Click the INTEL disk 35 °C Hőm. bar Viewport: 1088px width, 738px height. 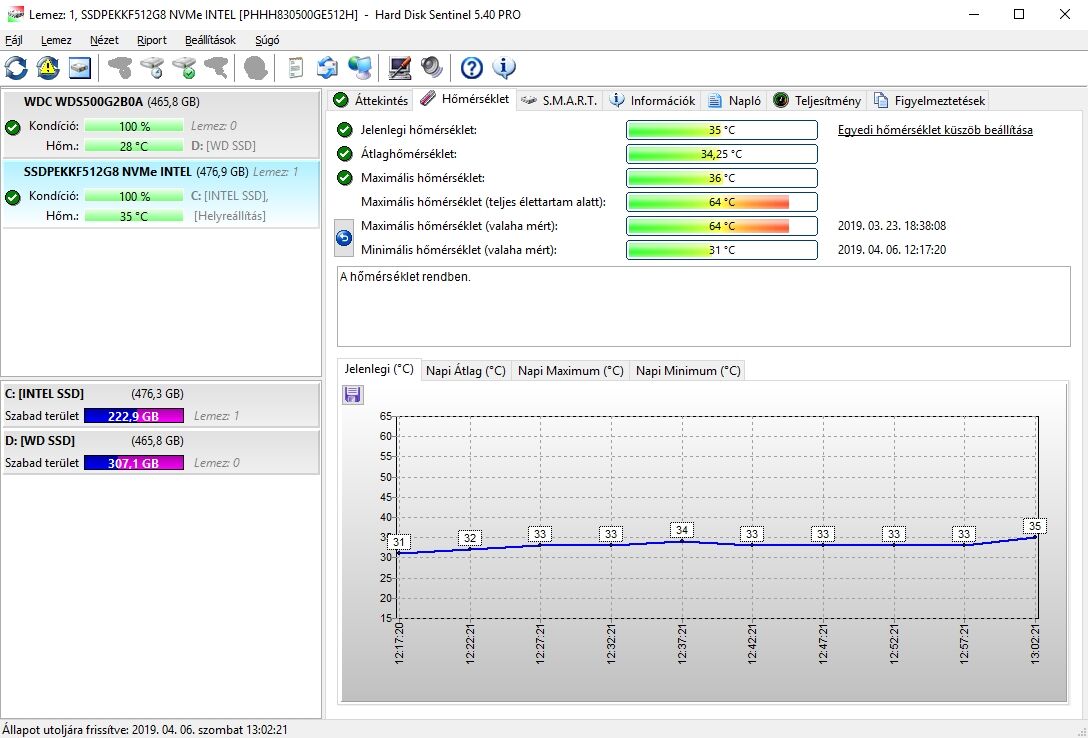coord(135,216)
